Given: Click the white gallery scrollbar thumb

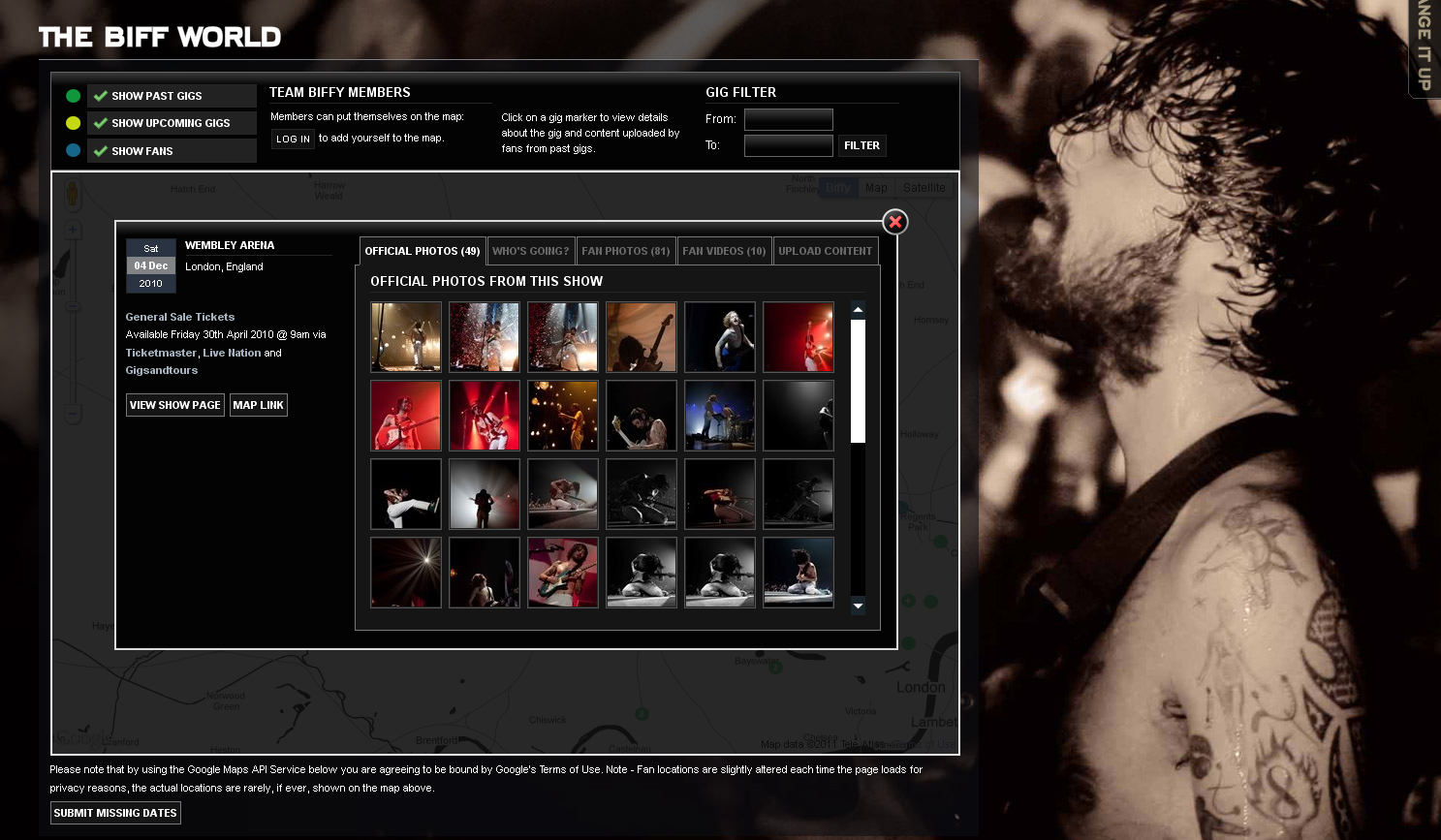Looking at the screenshot, I should (x=858, y=381).
